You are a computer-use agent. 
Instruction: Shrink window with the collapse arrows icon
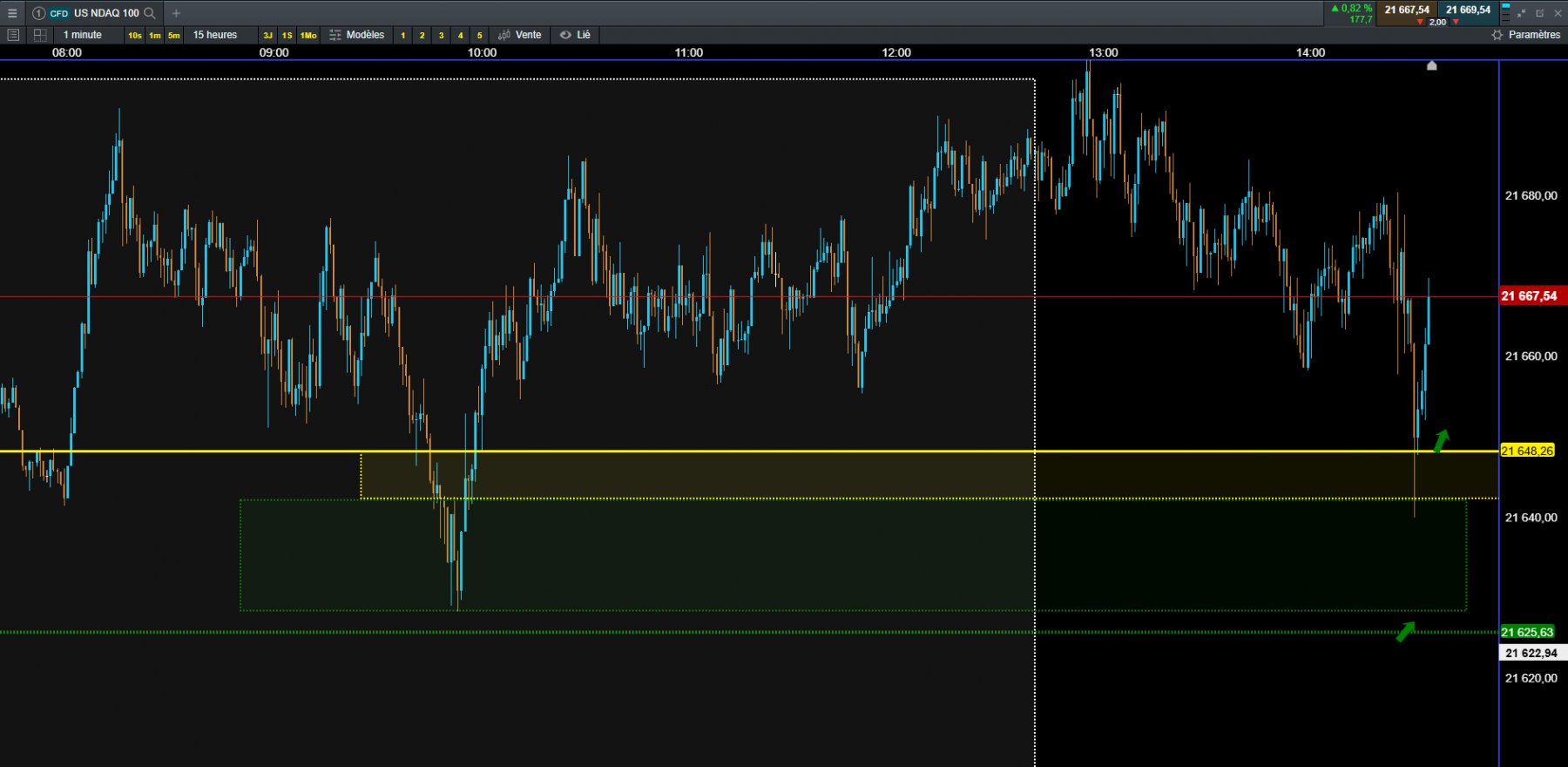pyautogui.click(x=1522, y=13)
